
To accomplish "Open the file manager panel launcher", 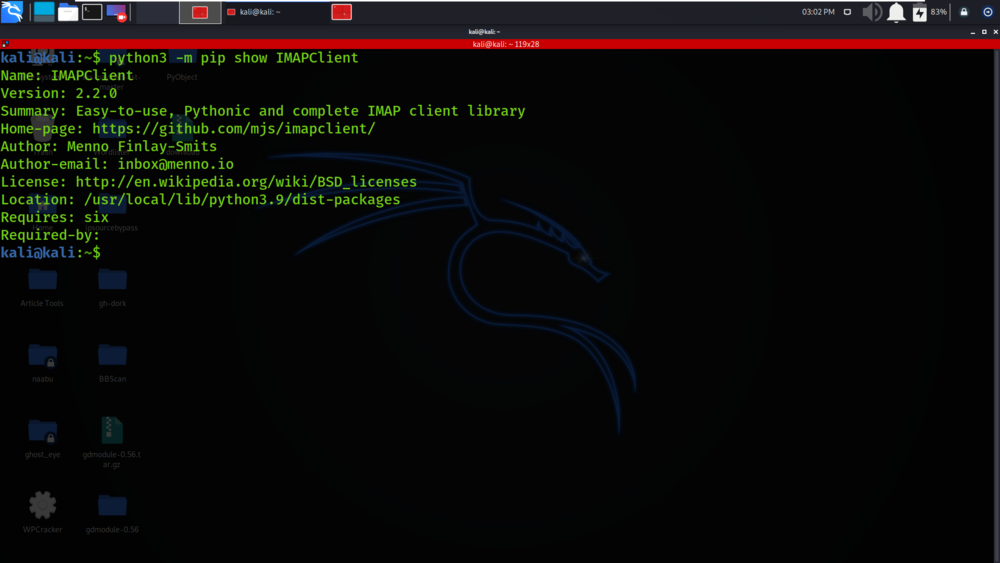I will tap(68, 11).
